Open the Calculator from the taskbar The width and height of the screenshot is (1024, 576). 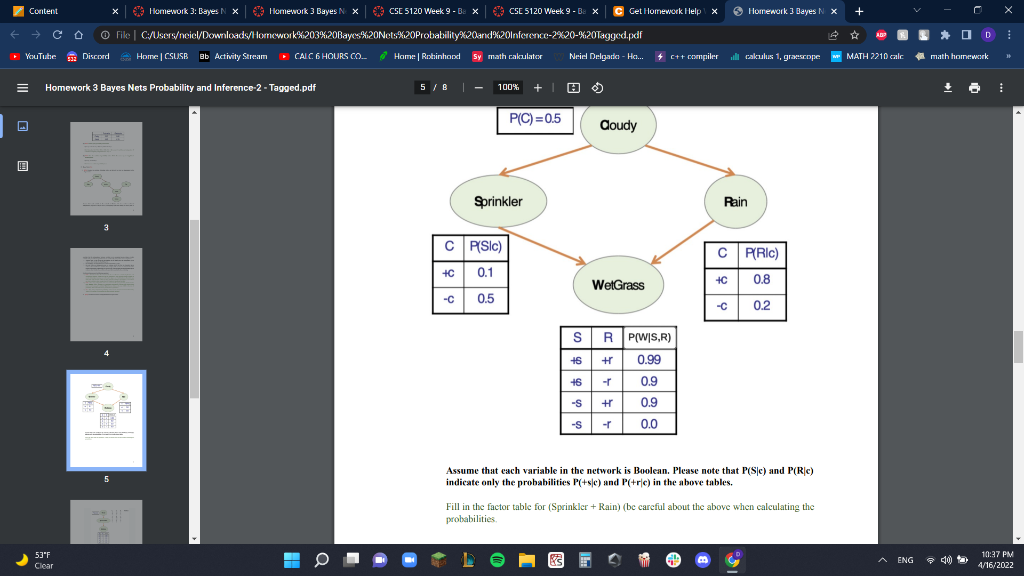pyautogui.click(x=585, y=560)
